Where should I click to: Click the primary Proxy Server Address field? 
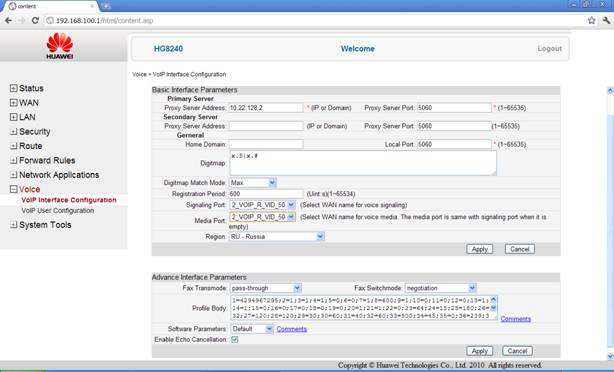[x=266, y=108]
